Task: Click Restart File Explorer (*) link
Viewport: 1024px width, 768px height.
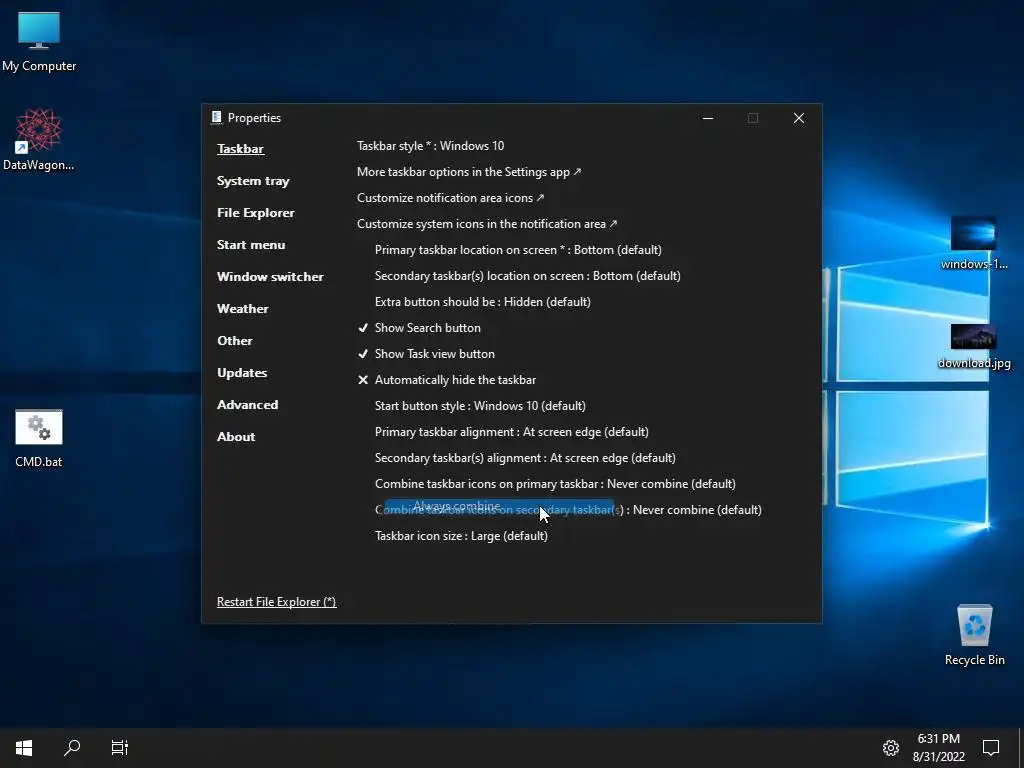Action: [276, 602]
